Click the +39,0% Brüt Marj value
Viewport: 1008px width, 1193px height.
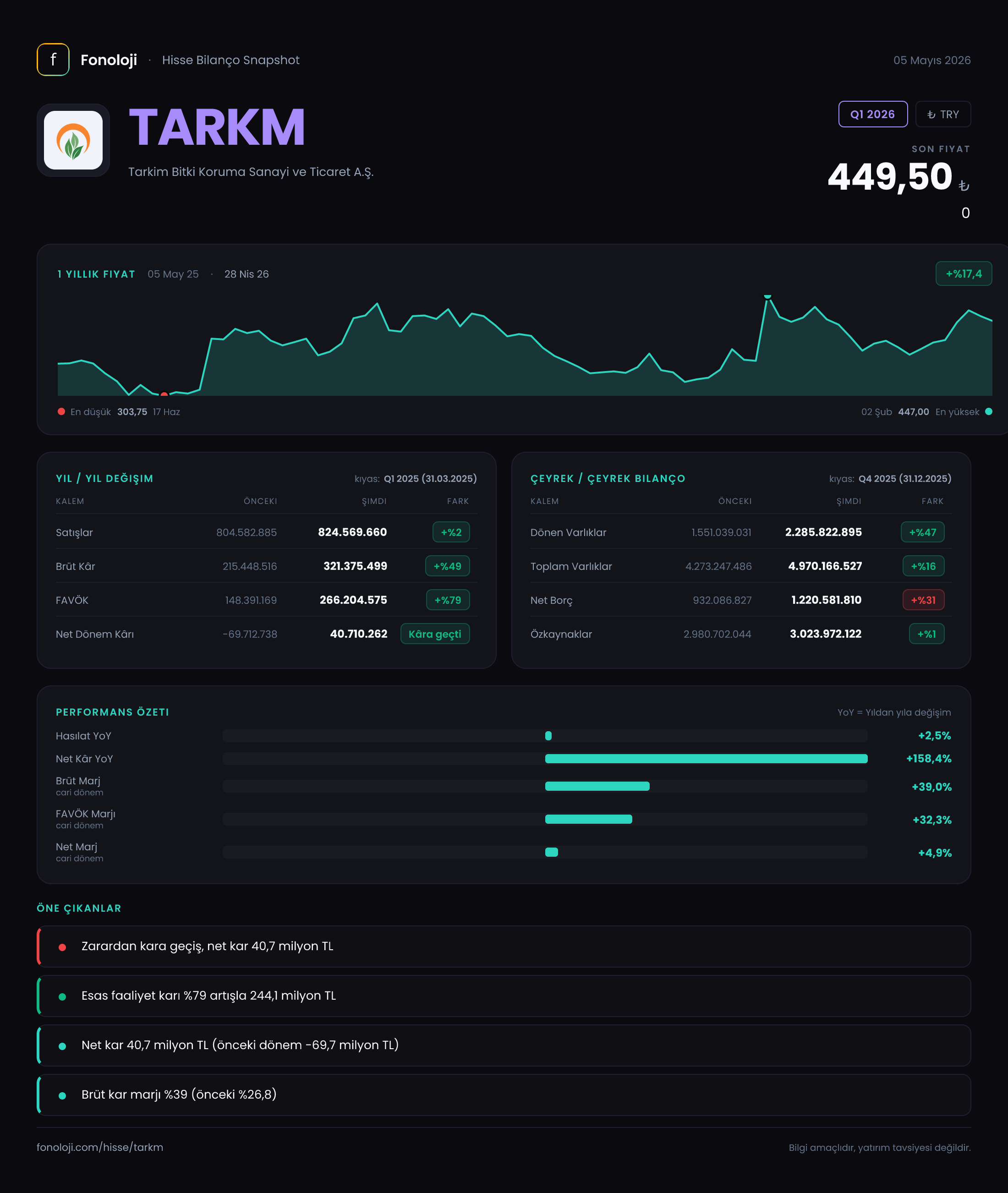(931, 787)
